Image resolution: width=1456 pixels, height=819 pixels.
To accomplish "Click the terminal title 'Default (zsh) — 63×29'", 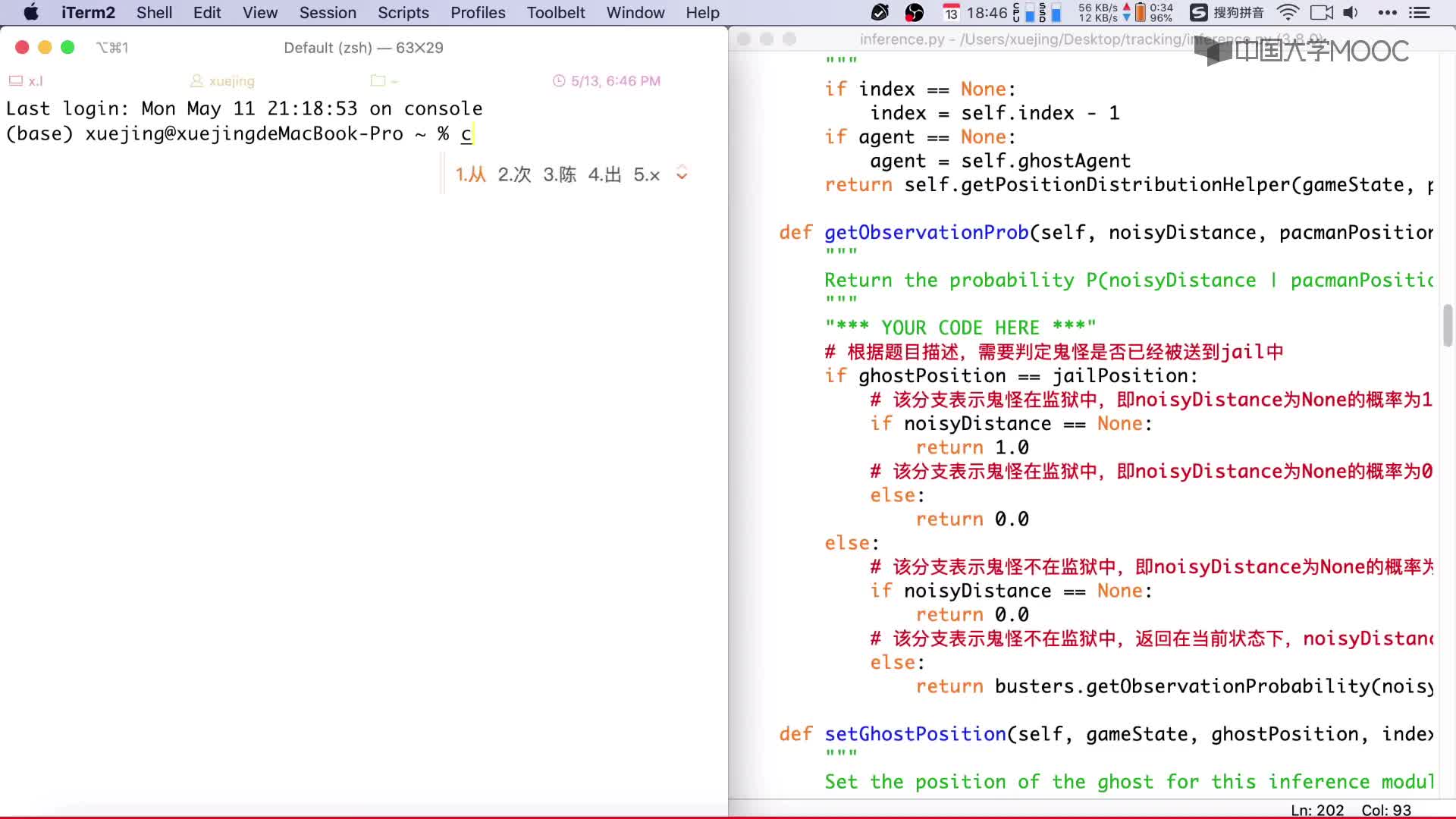I will (363, 47).
